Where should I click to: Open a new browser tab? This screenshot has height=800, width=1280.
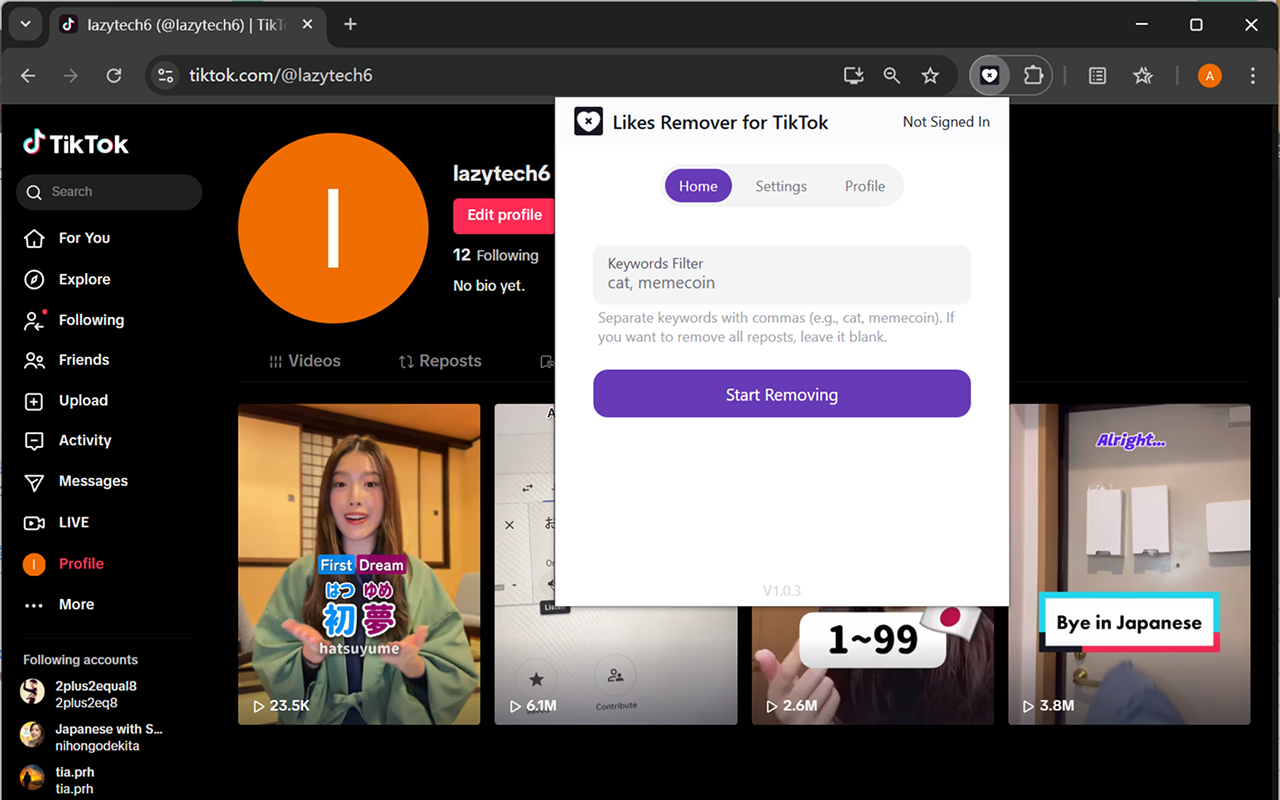point(350,24)
